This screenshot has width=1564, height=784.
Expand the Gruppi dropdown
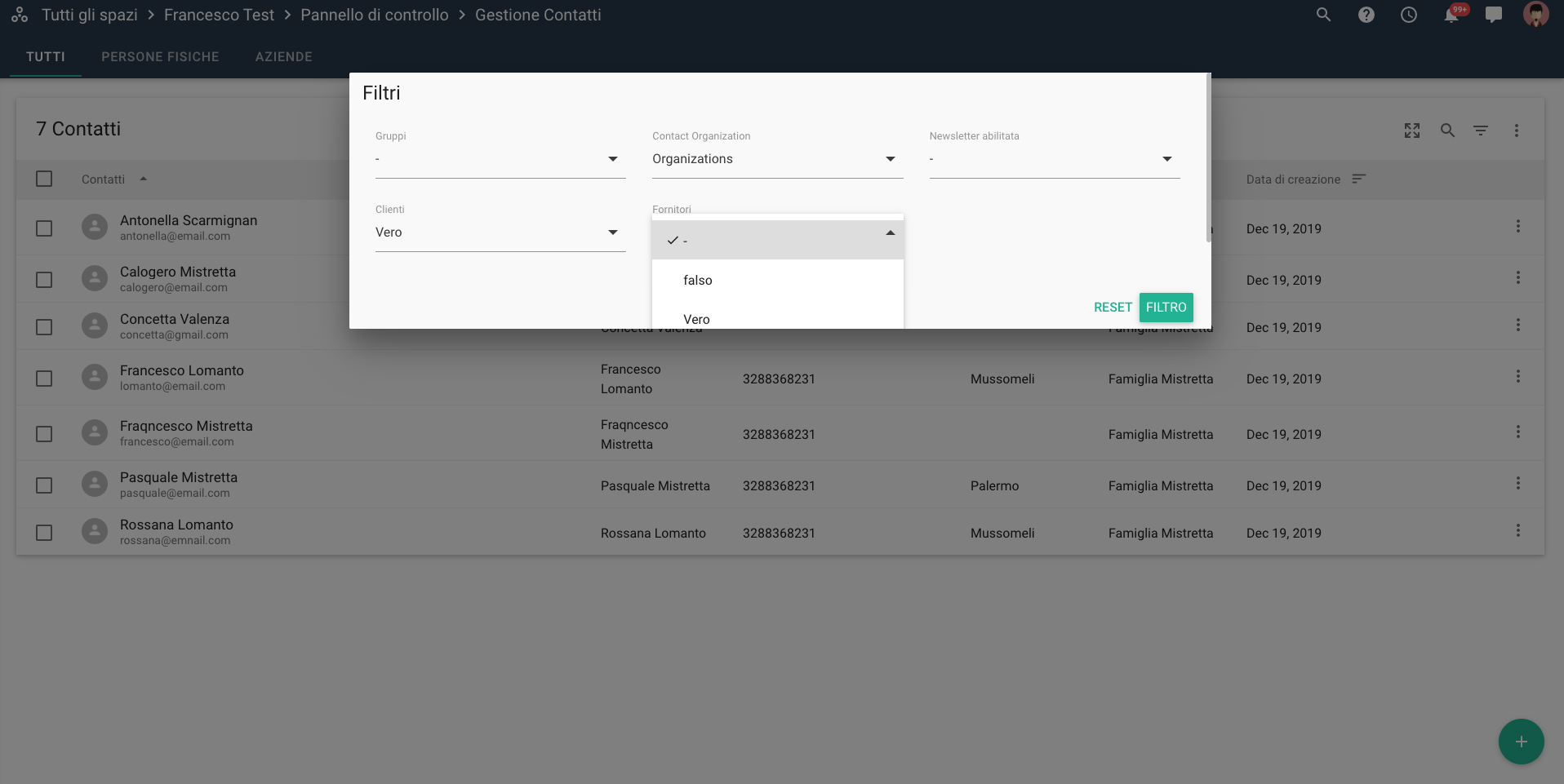point(500,159)
